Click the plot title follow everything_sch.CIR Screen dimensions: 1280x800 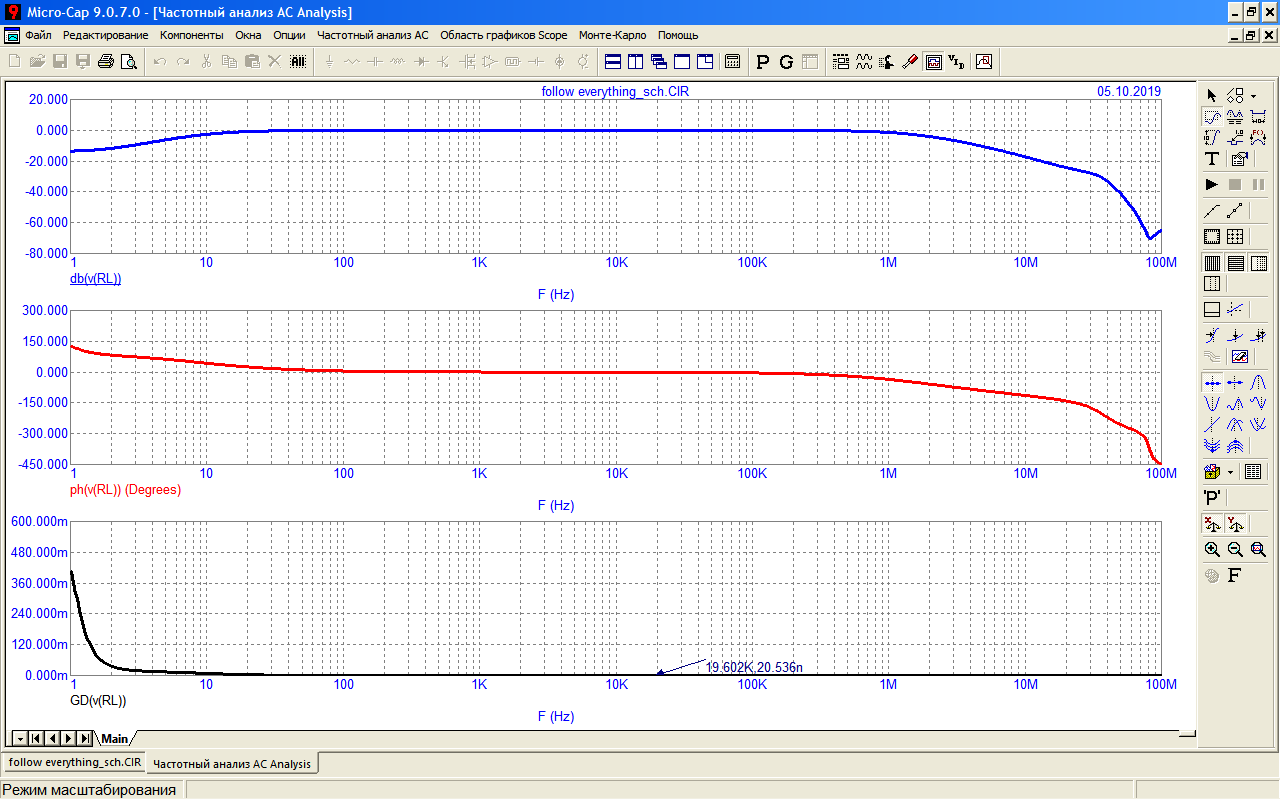[615, 91]
